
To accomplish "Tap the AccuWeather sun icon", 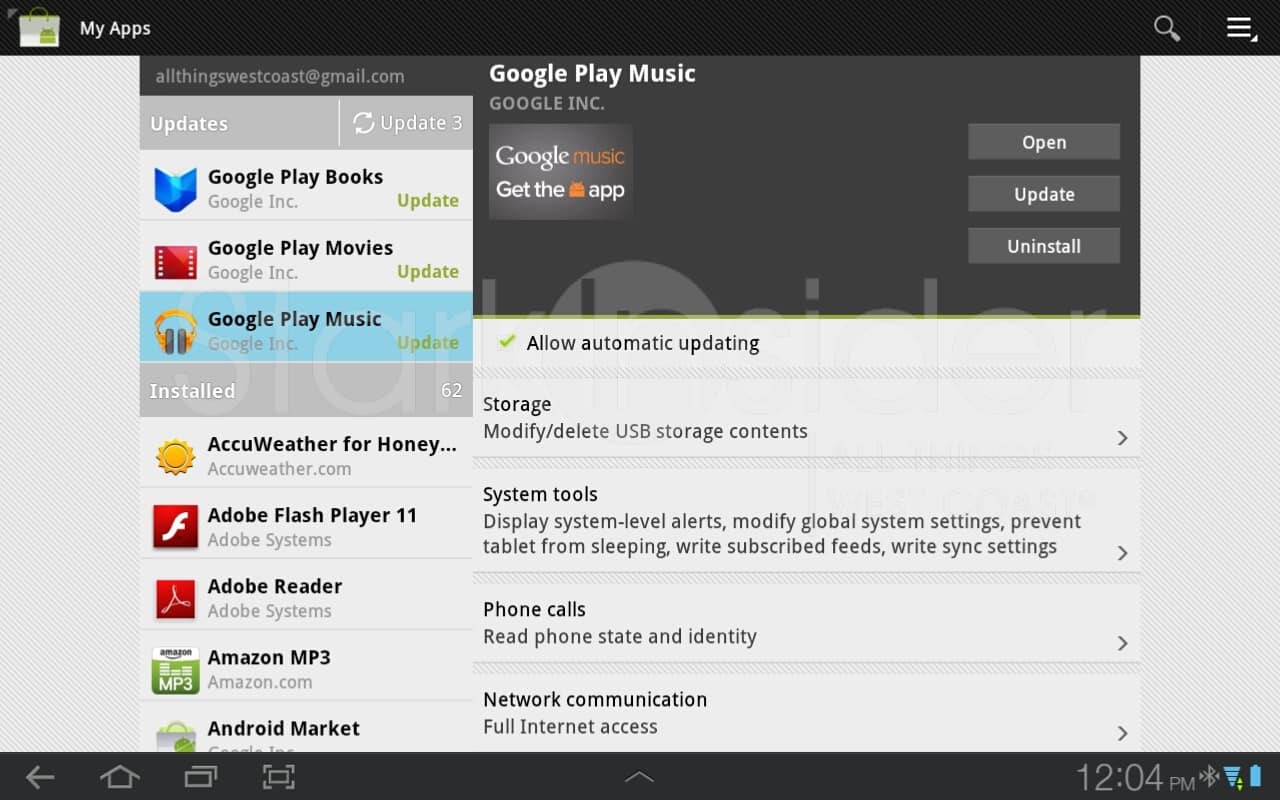I will click(x=175, y=456).
